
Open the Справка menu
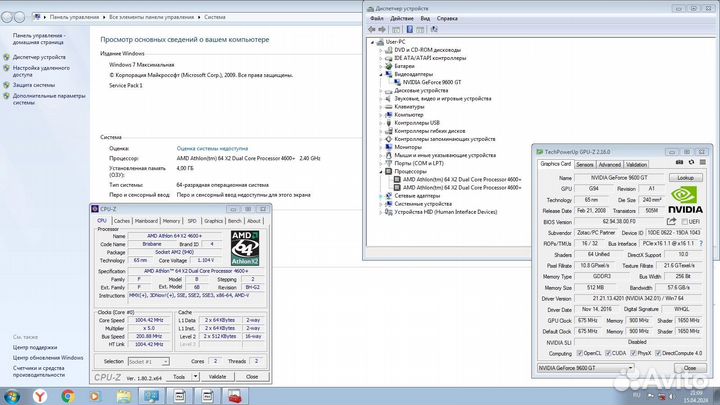click(x=447, y=19)
